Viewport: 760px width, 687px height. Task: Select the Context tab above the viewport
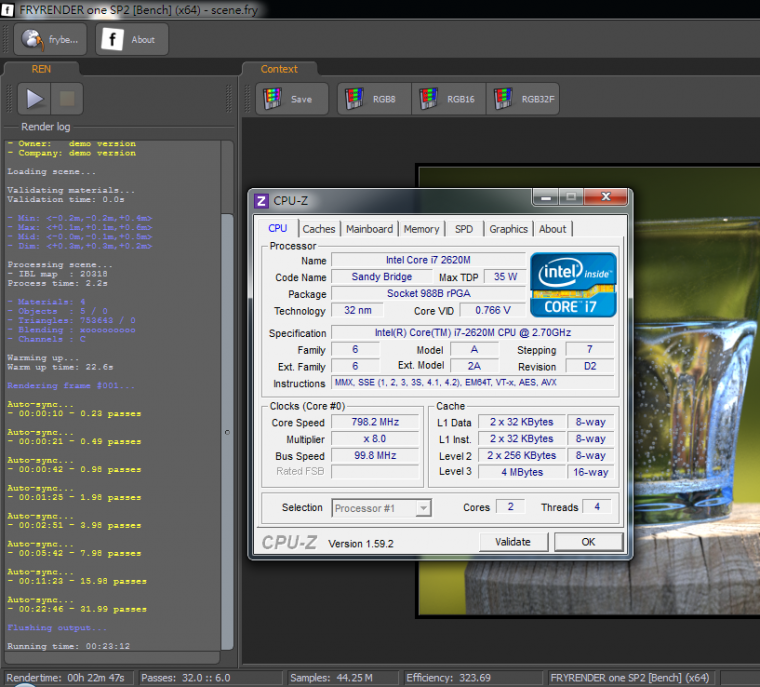279,69
